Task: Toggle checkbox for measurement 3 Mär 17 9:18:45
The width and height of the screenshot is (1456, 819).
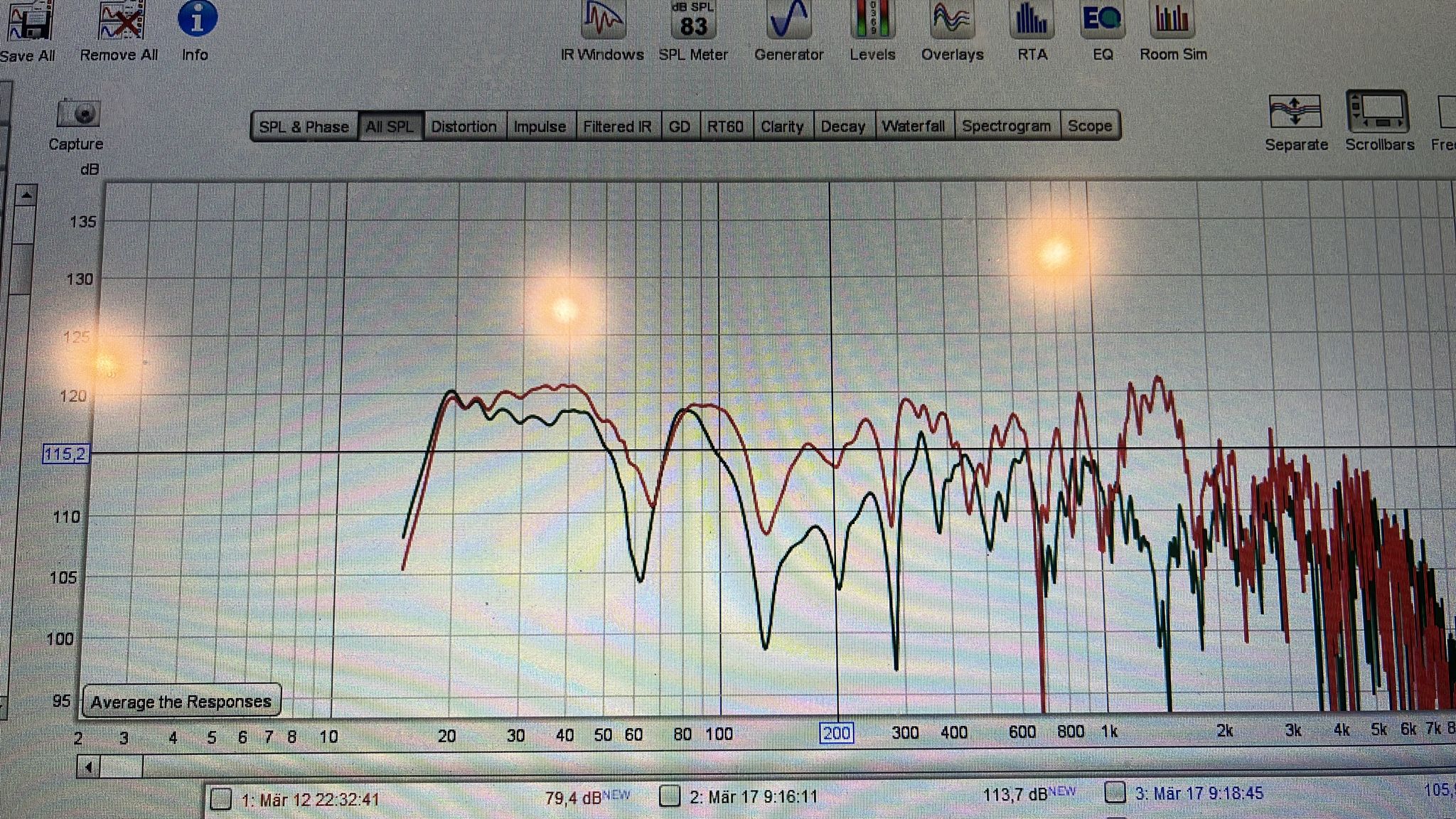Action: pos(1115,793)
